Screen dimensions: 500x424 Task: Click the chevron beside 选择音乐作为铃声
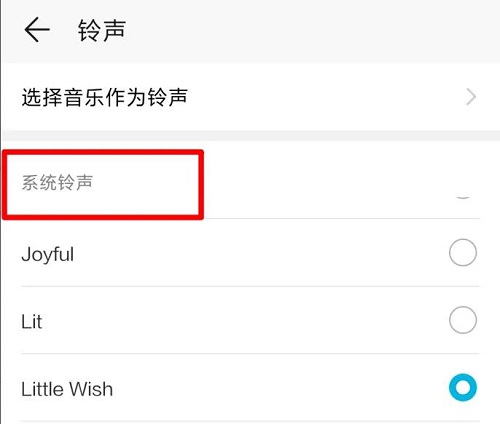pyautogui.click(x=471, y=97)
